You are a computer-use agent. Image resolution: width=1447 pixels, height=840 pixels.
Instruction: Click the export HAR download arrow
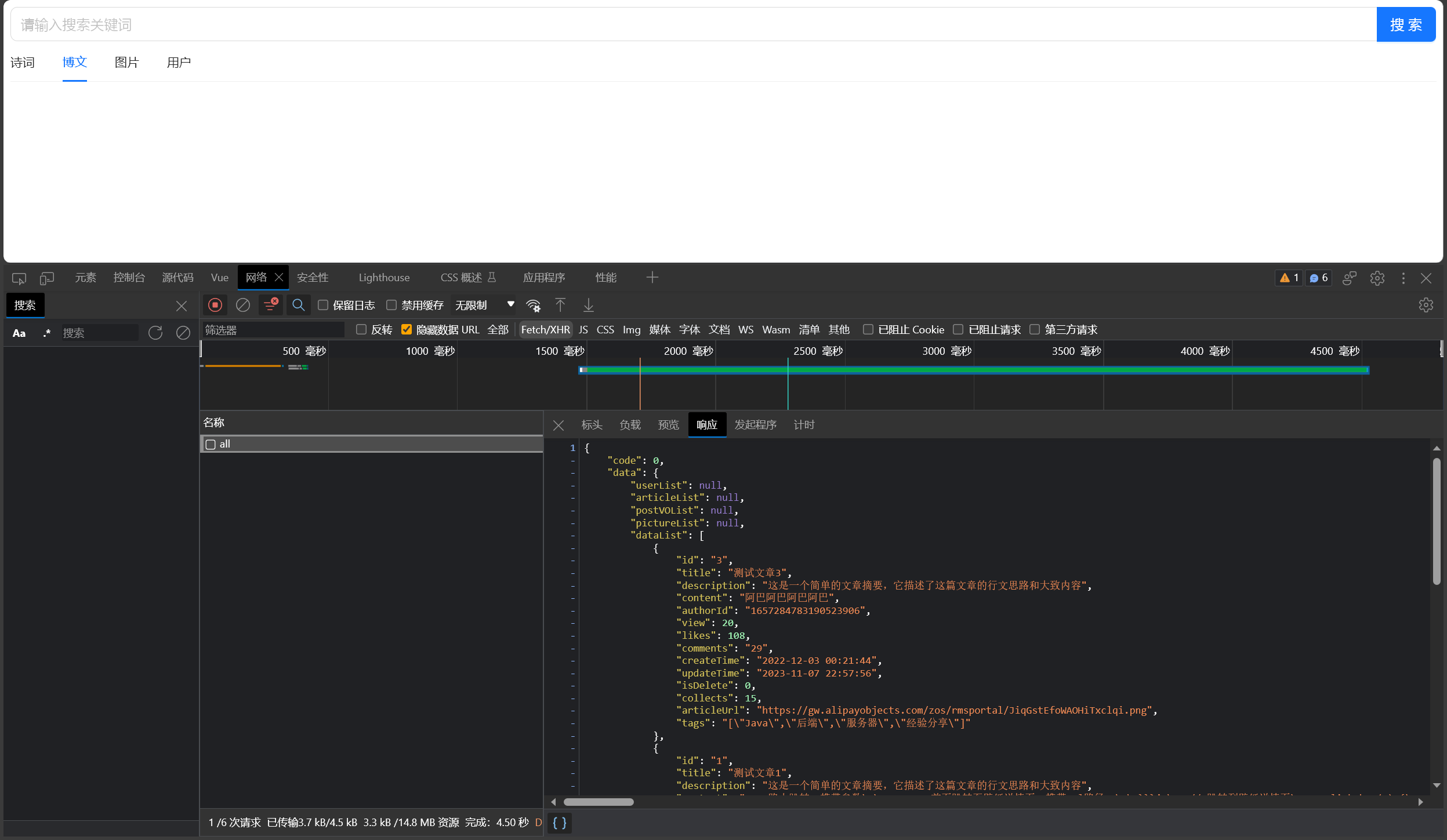tap(589, 305)
